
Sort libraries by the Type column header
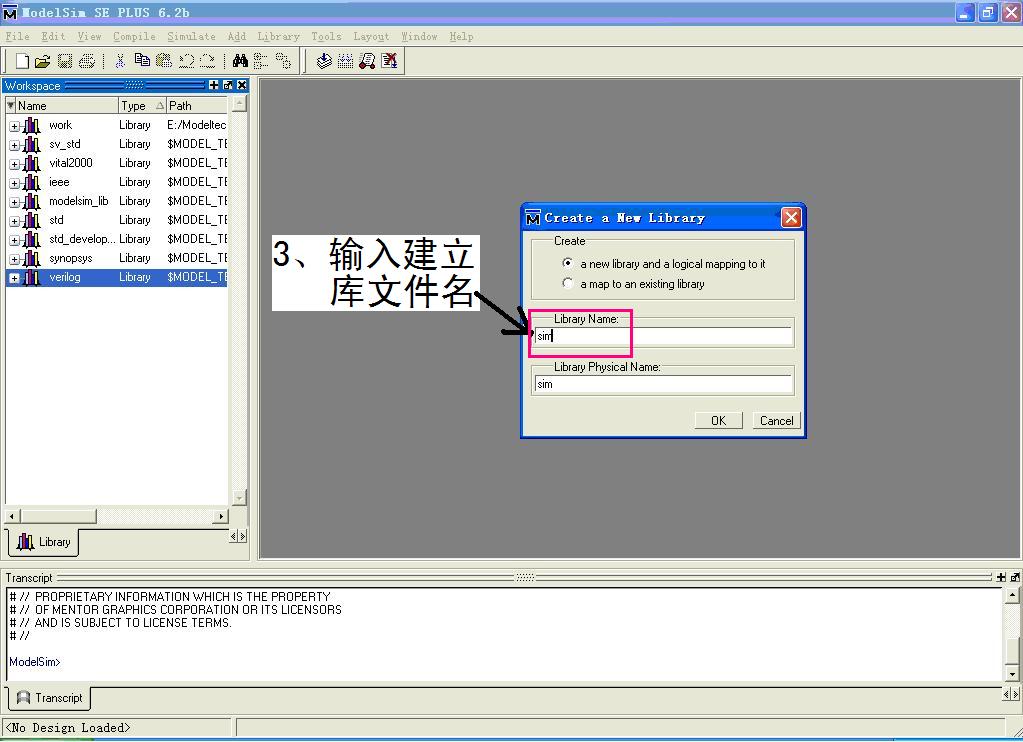142,106
